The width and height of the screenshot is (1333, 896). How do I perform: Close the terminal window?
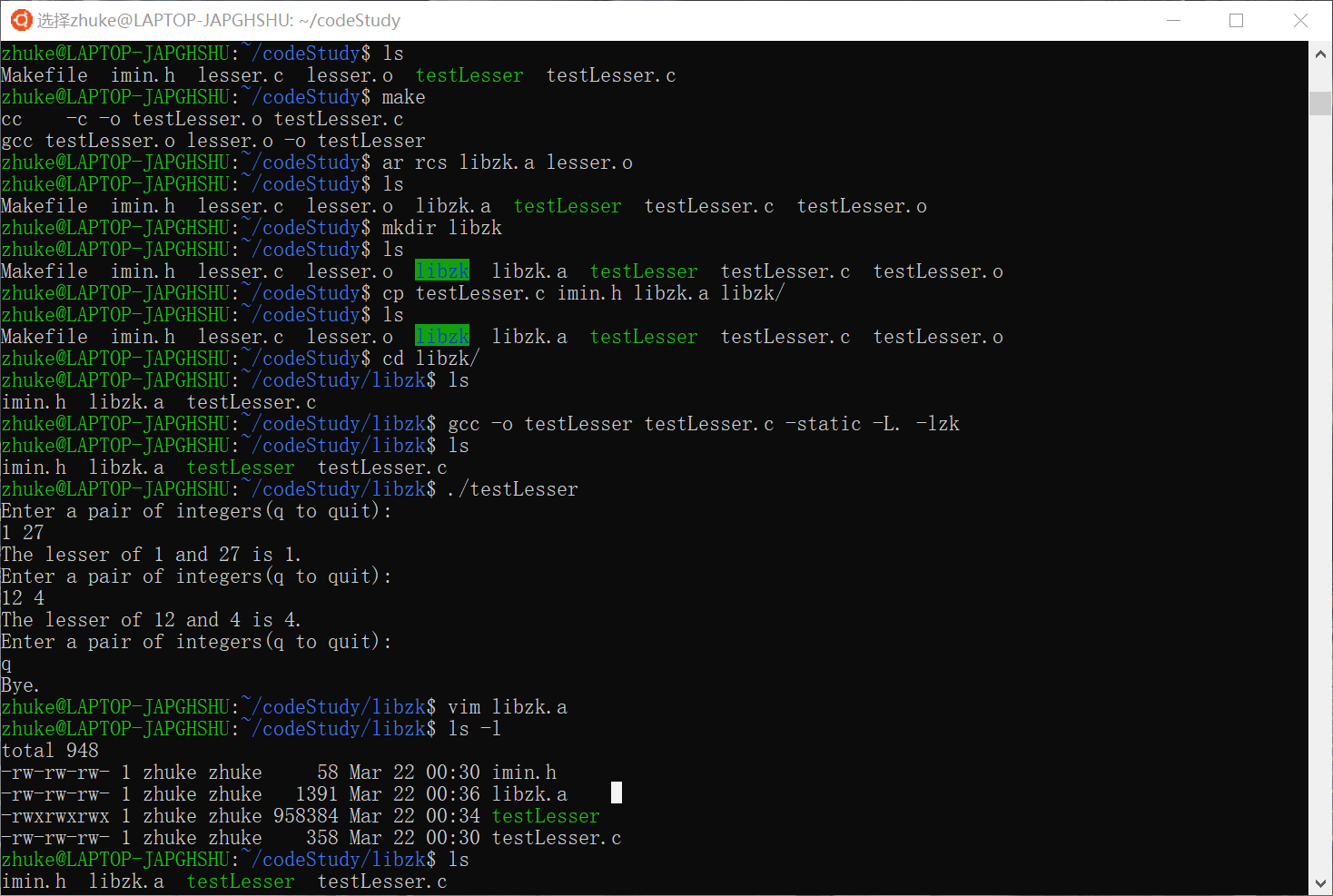(x=1300, y=20)
